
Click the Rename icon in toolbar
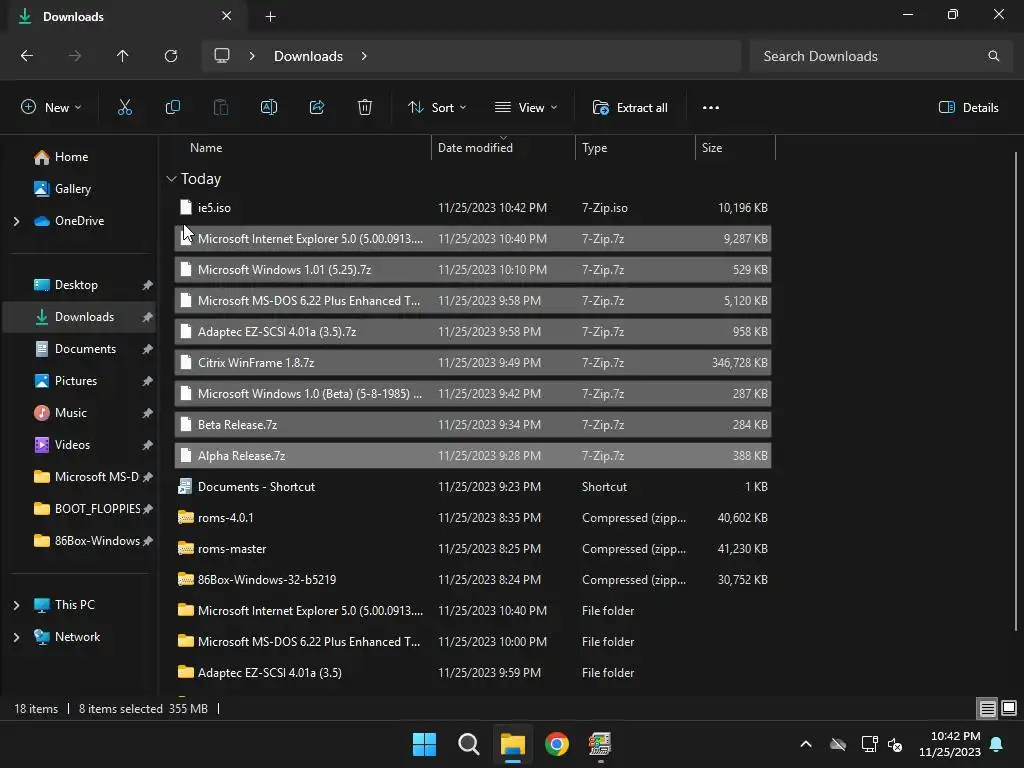point(269,108)
